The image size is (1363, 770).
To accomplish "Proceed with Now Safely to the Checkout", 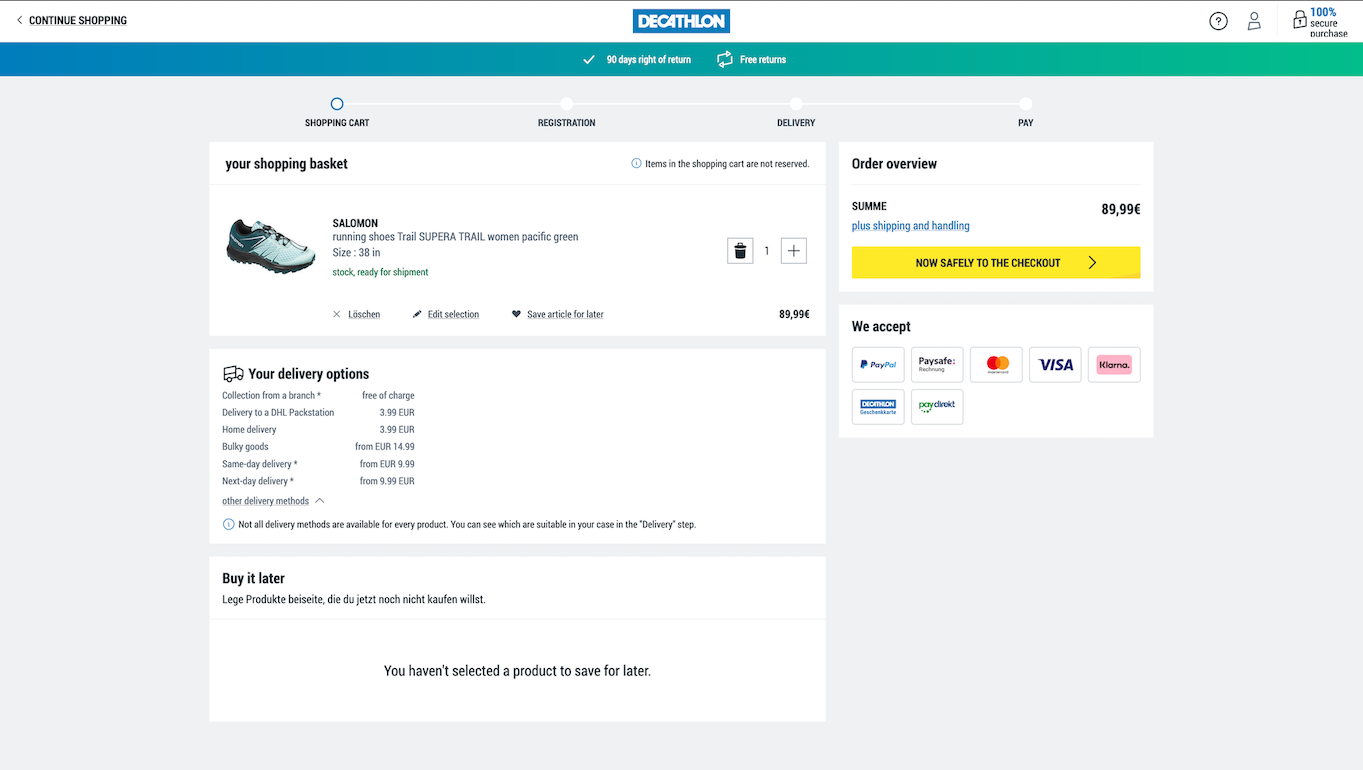I will tap(995, 263).
